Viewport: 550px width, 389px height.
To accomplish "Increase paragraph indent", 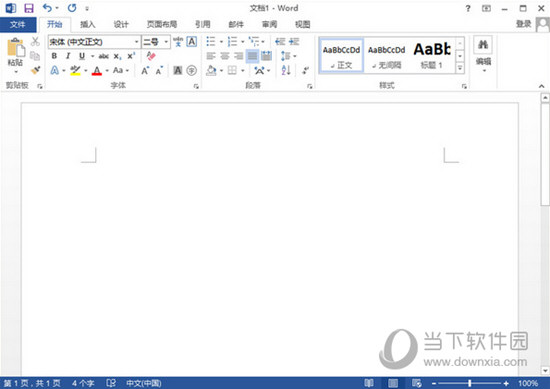I will pyautogui.click(x=294, y=42).
